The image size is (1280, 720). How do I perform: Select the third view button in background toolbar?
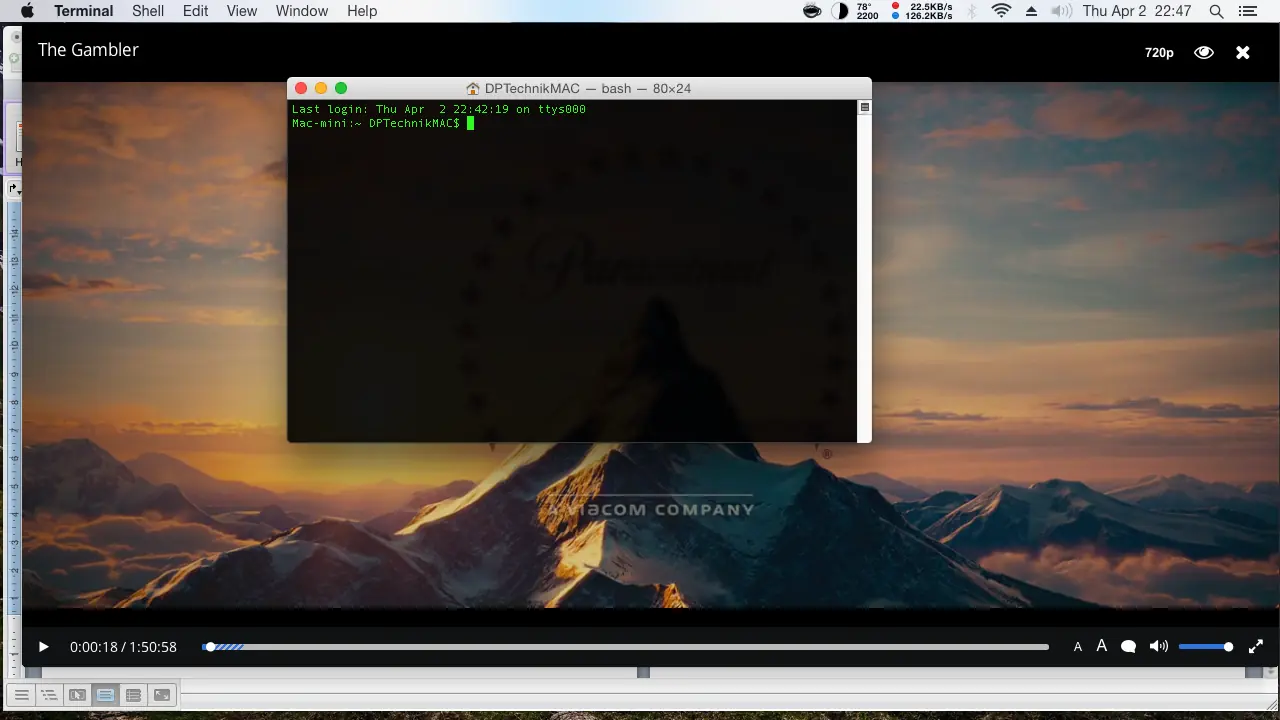click(77, 695)
